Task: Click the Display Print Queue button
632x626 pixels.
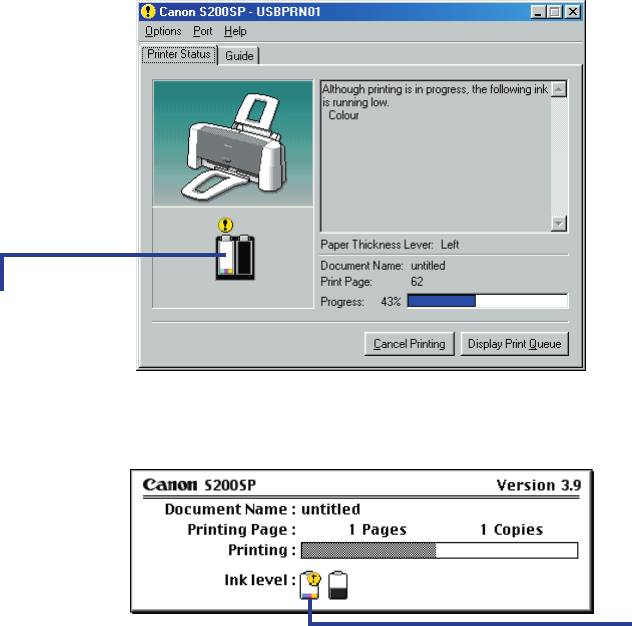Action: [x=514, y=344]
